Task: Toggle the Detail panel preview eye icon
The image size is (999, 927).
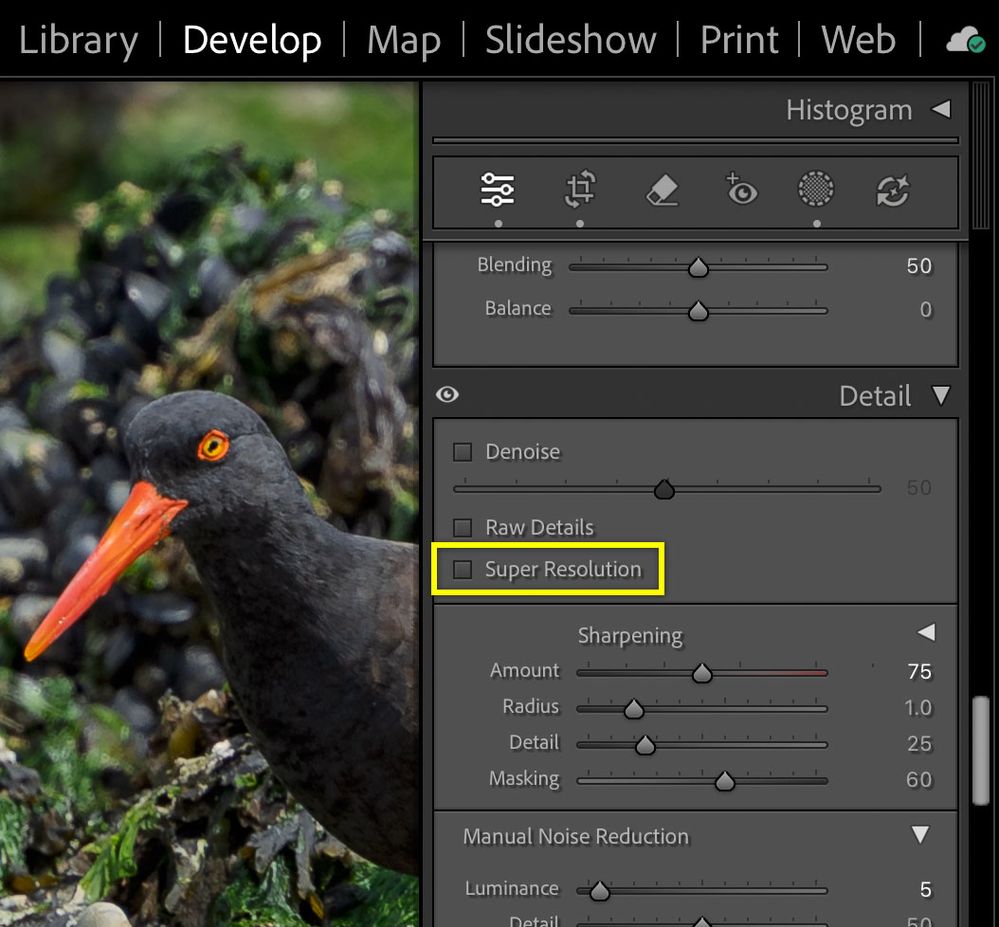Action: [447, 394]
